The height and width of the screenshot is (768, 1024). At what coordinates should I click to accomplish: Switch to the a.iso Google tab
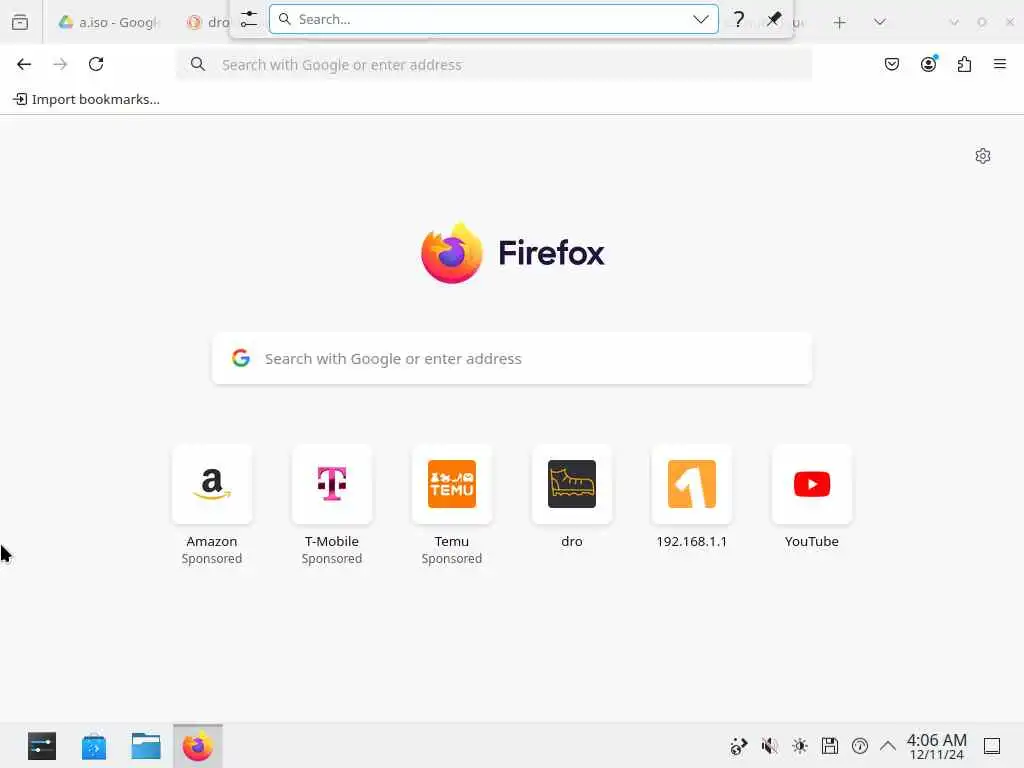pyautogui.click(x=108, y=22)
